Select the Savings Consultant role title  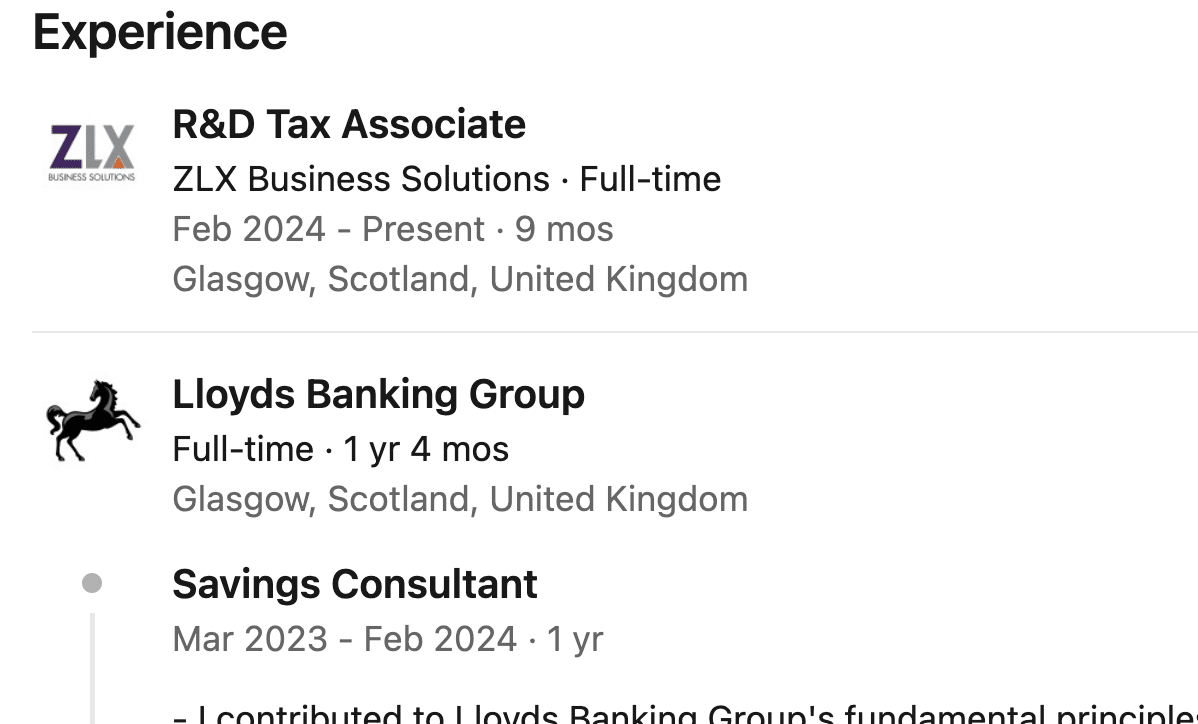coord(355,585)
